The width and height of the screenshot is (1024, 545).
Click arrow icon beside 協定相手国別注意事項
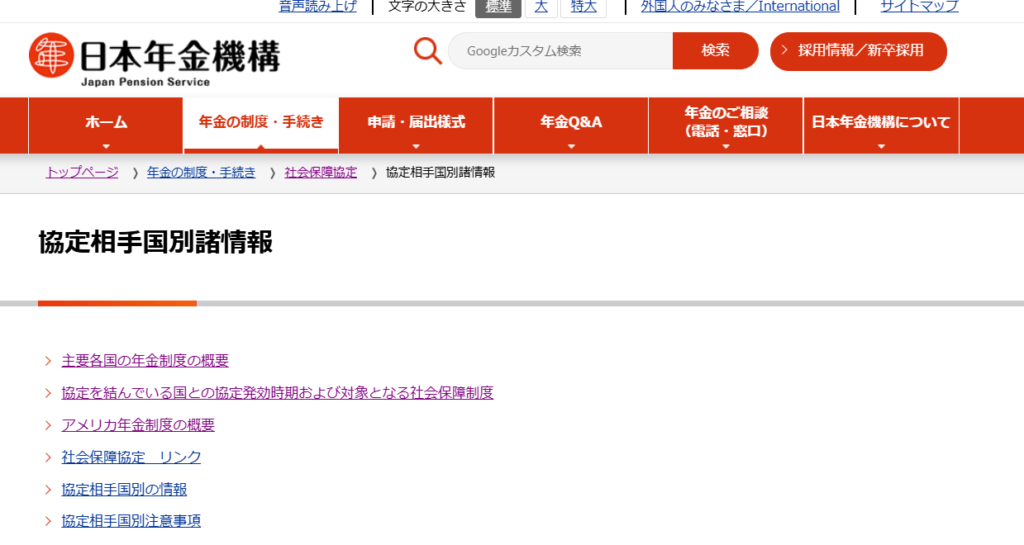tap(48, 521)
